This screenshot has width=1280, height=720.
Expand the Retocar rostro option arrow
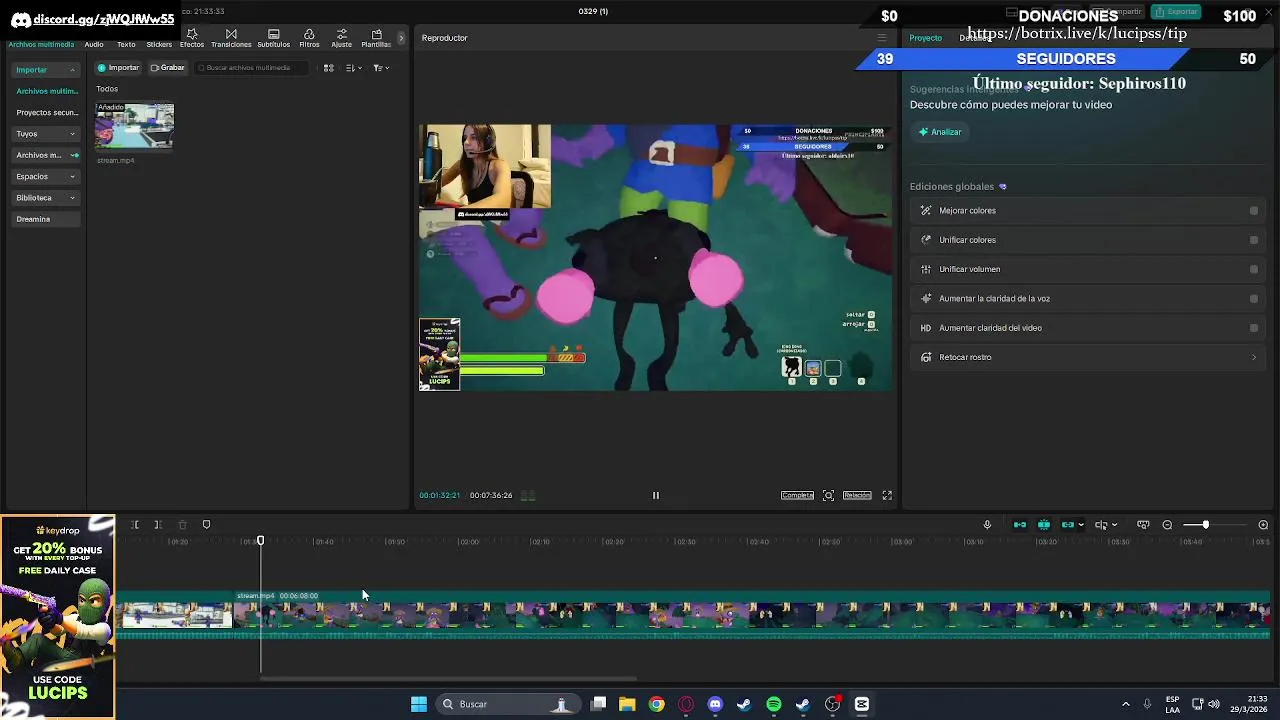point(1254,357)
